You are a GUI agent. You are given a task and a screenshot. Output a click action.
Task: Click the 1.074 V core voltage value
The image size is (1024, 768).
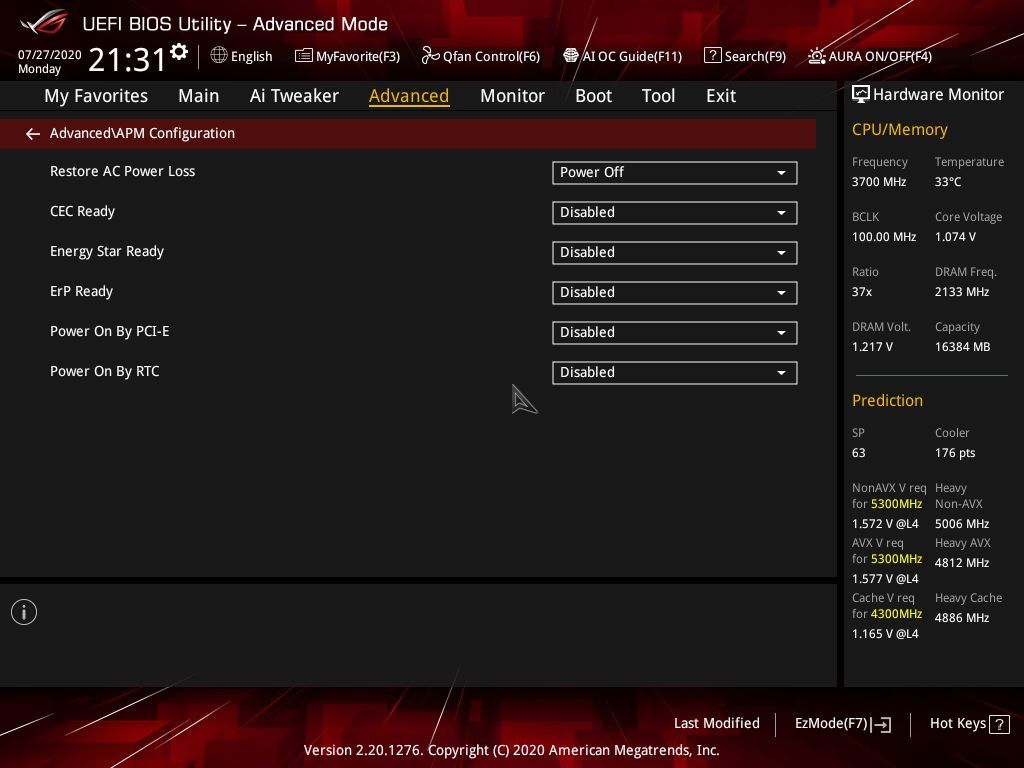pos(955,236)
